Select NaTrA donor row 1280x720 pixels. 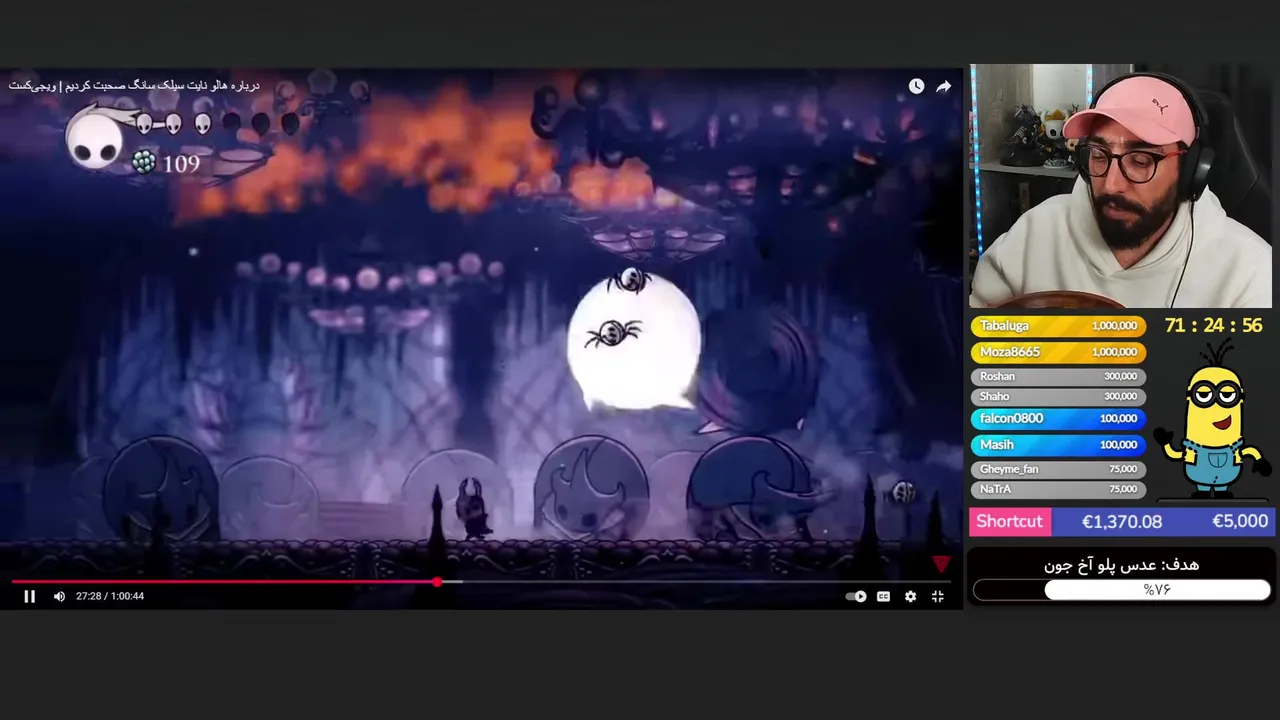(1058, 489)
